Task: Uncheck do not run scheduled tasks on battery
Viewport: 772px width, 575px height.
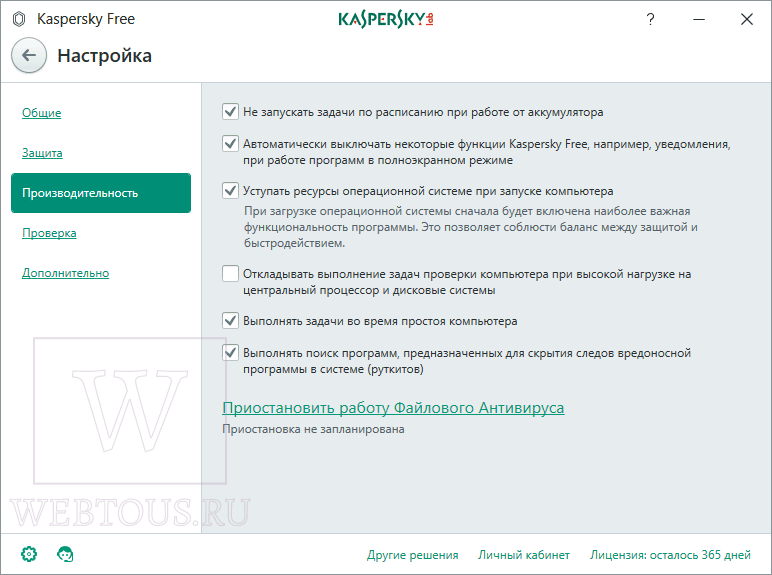Action: click(230, 112)
